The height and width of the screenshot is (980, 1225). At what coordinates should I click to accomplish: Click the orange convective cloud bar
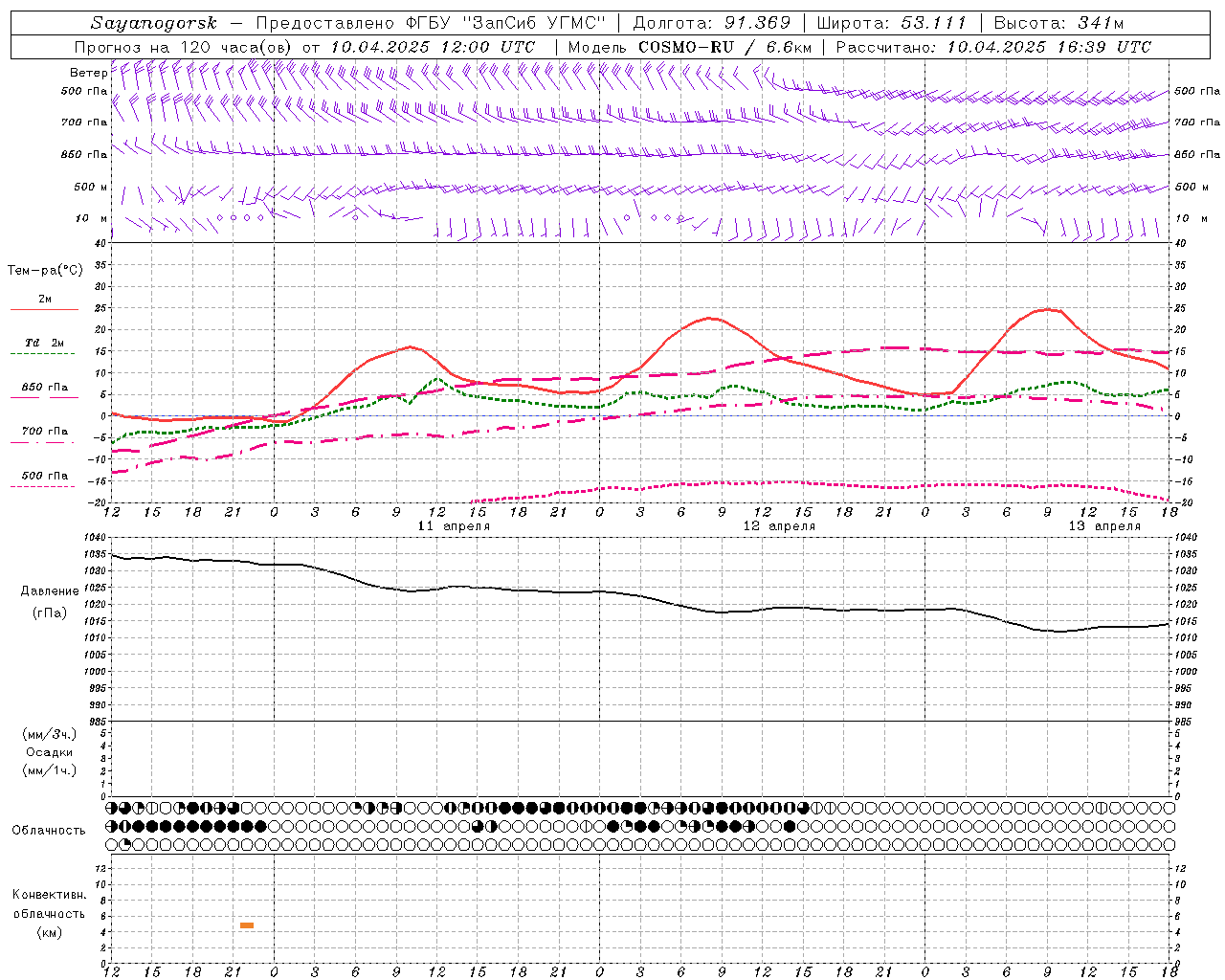(x=247, y=924)
